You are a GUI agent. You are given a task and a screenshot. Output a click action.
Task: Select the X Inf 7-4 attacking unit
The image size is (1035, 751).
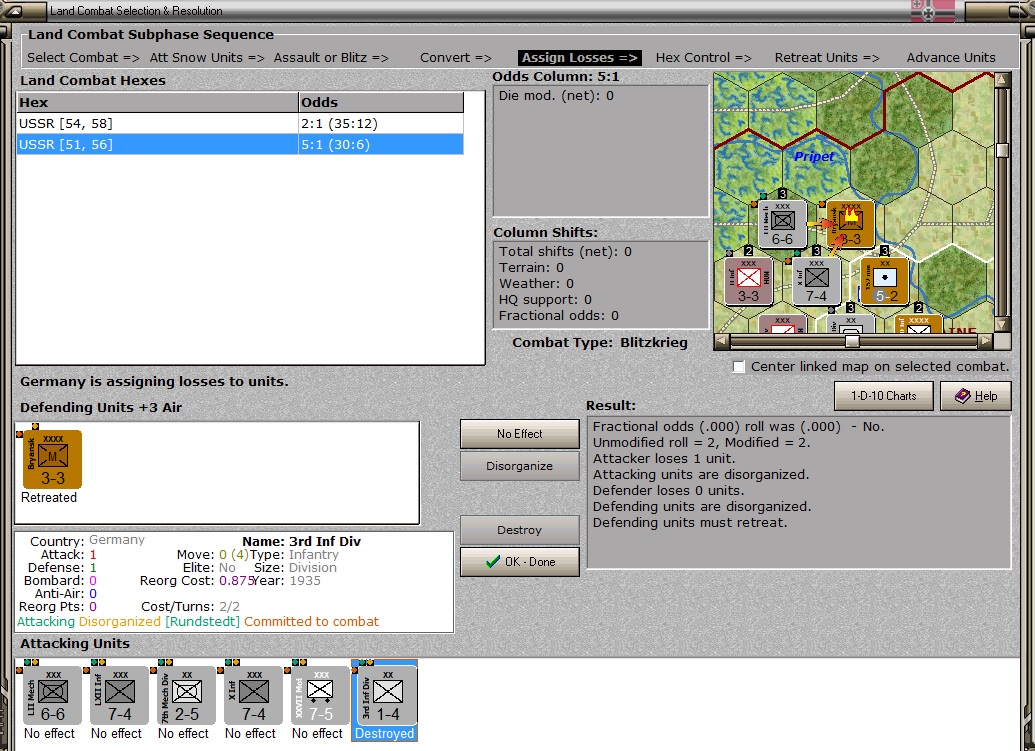pos(253,696)
